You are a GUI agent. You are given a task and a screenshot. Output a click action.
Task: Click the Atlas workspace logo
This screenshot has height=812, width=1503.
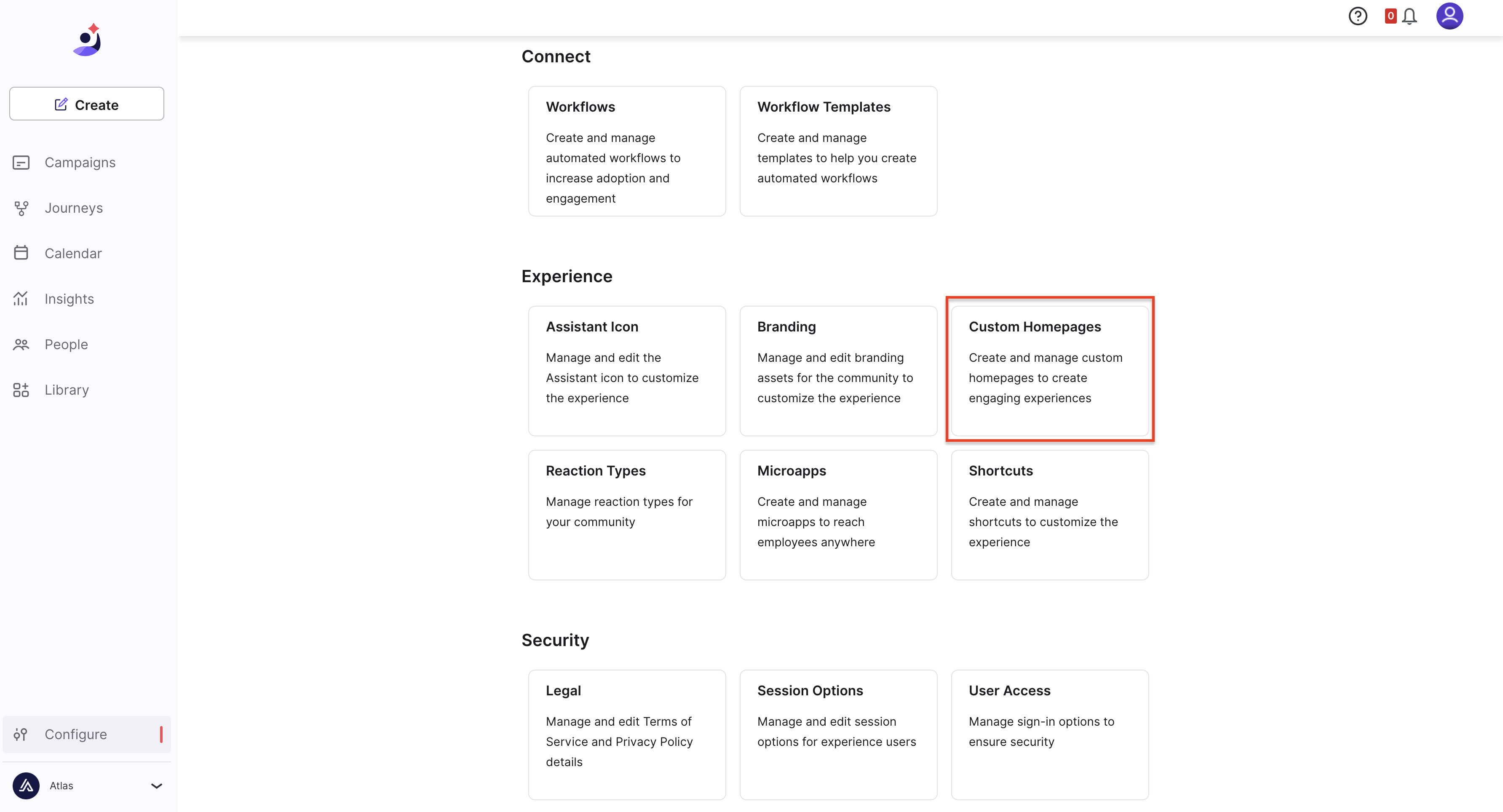(26, 786)
